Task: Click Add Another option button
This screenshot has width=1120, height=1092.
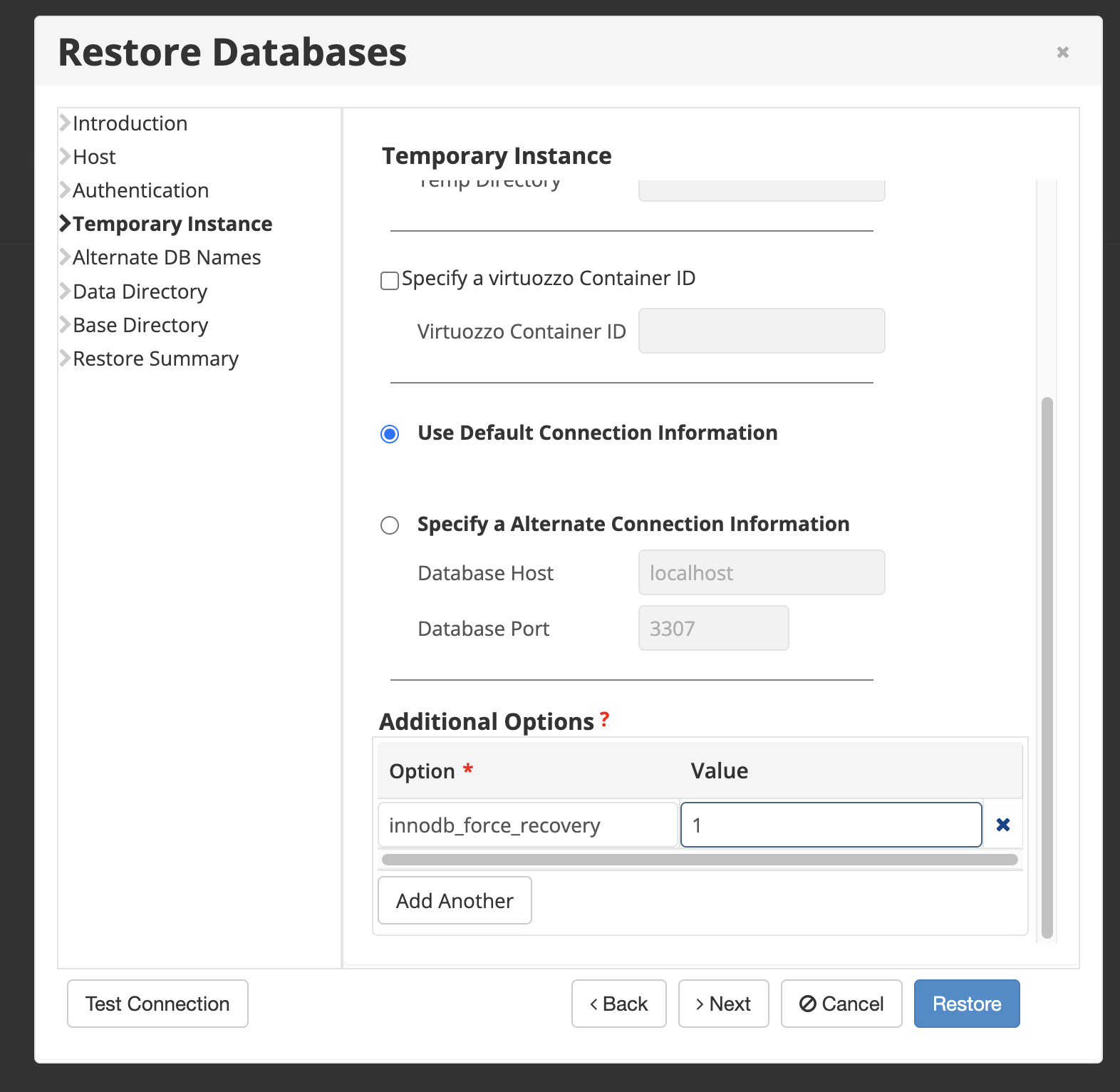Action: (455, 901)
